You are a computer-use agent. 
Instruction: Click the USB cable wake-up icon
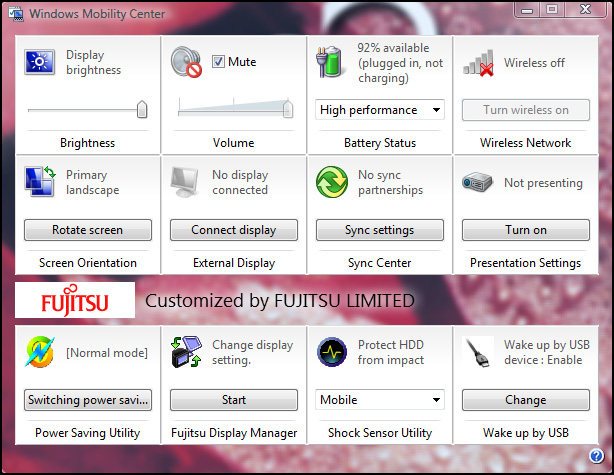(x=478, y=352)
